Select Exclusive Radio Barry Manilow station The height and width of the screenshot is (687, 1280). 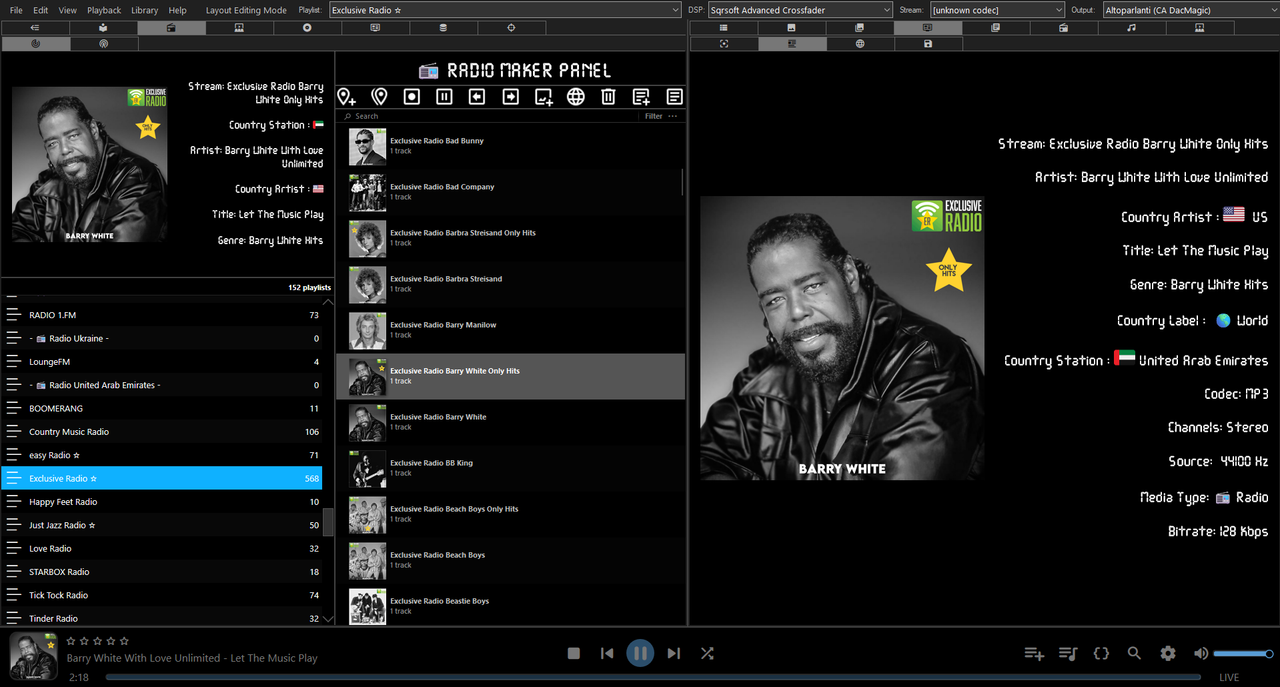click(510, 330)
